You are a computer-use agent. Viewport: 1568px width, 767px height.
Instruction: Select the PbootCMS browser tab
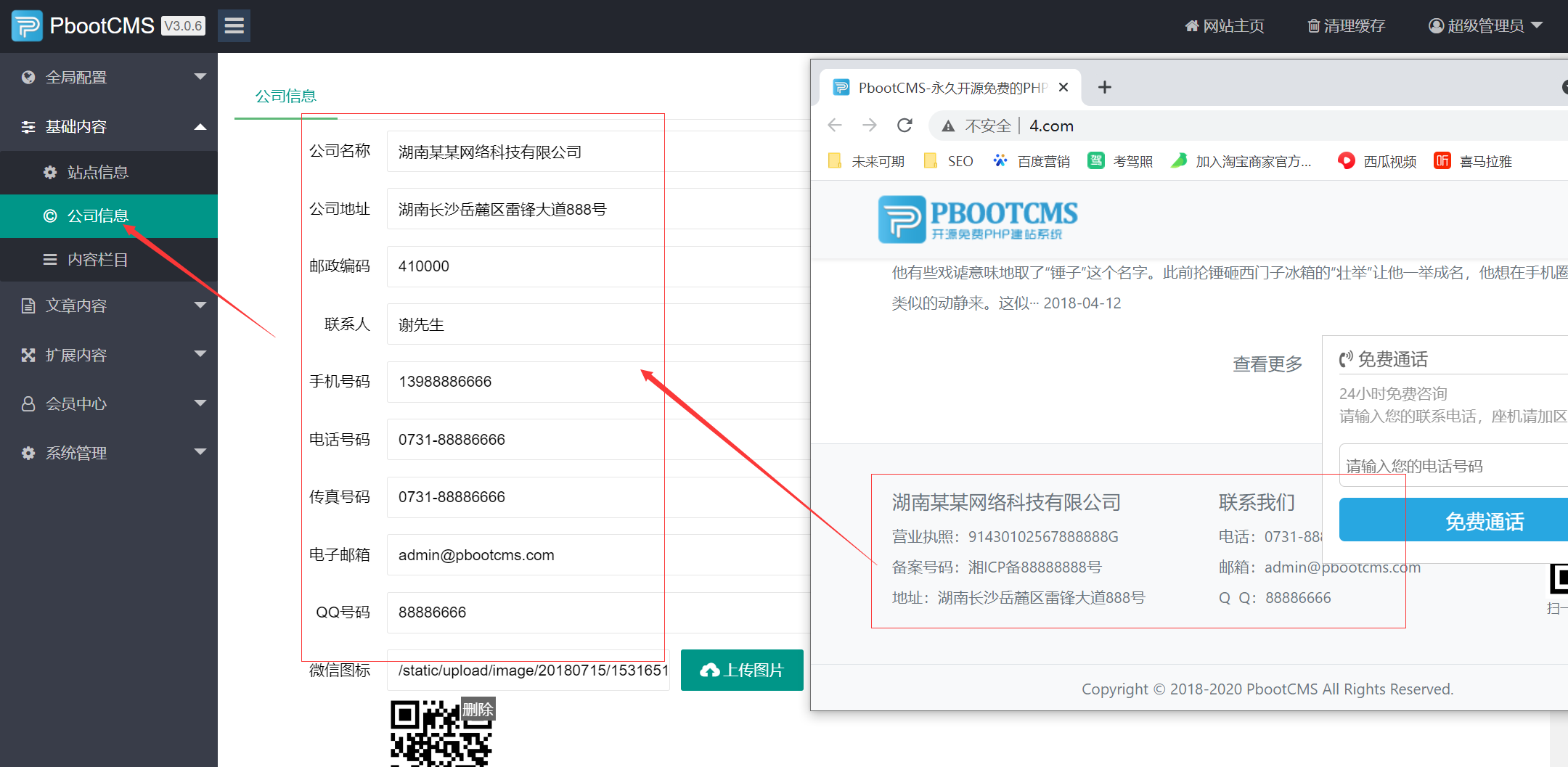tap(951, 88)
